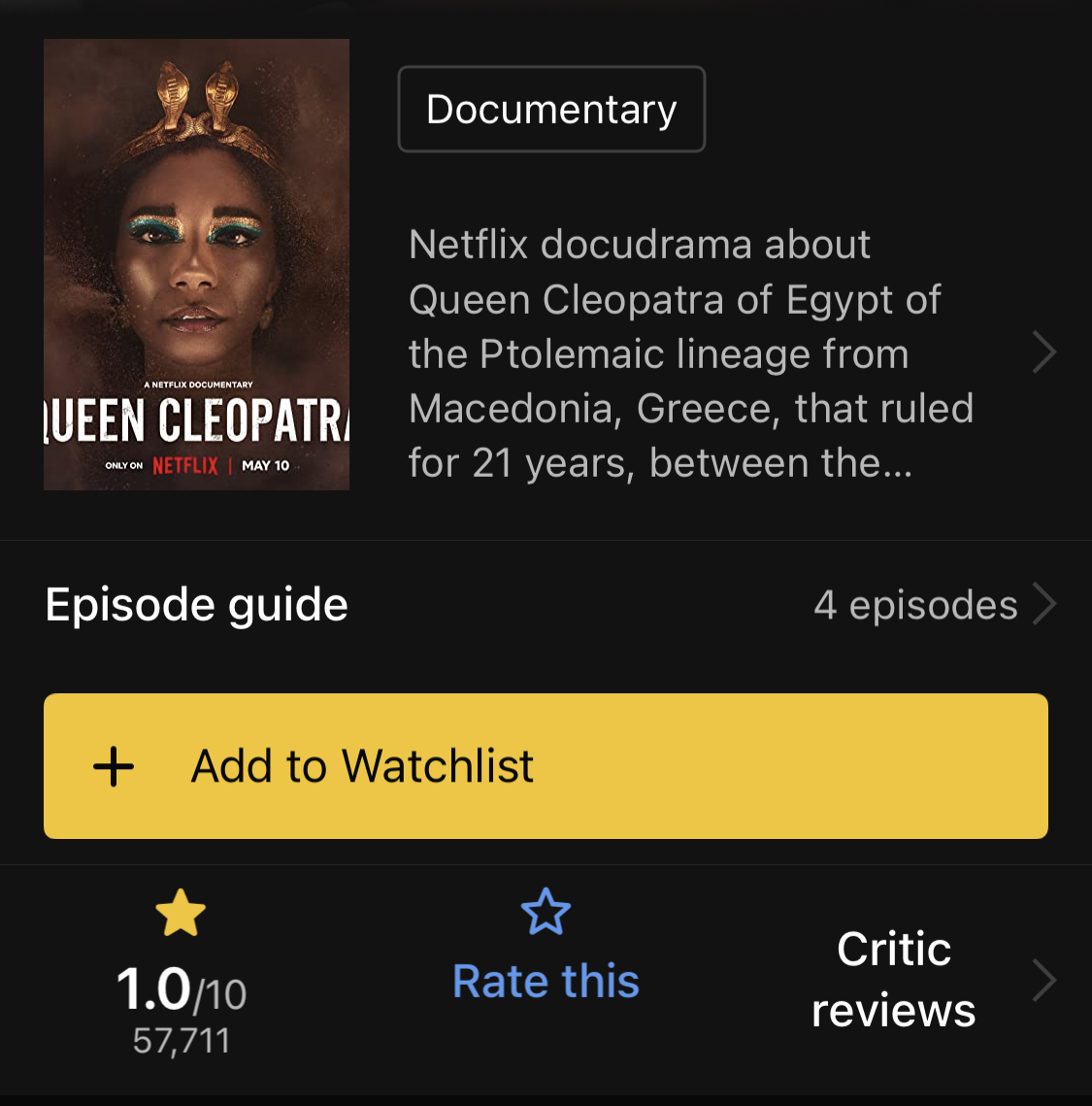This screenshot has width=1092, height=1106.
Task: Click the plus icon on Watchlist button
Action: (x=114, y=767)
